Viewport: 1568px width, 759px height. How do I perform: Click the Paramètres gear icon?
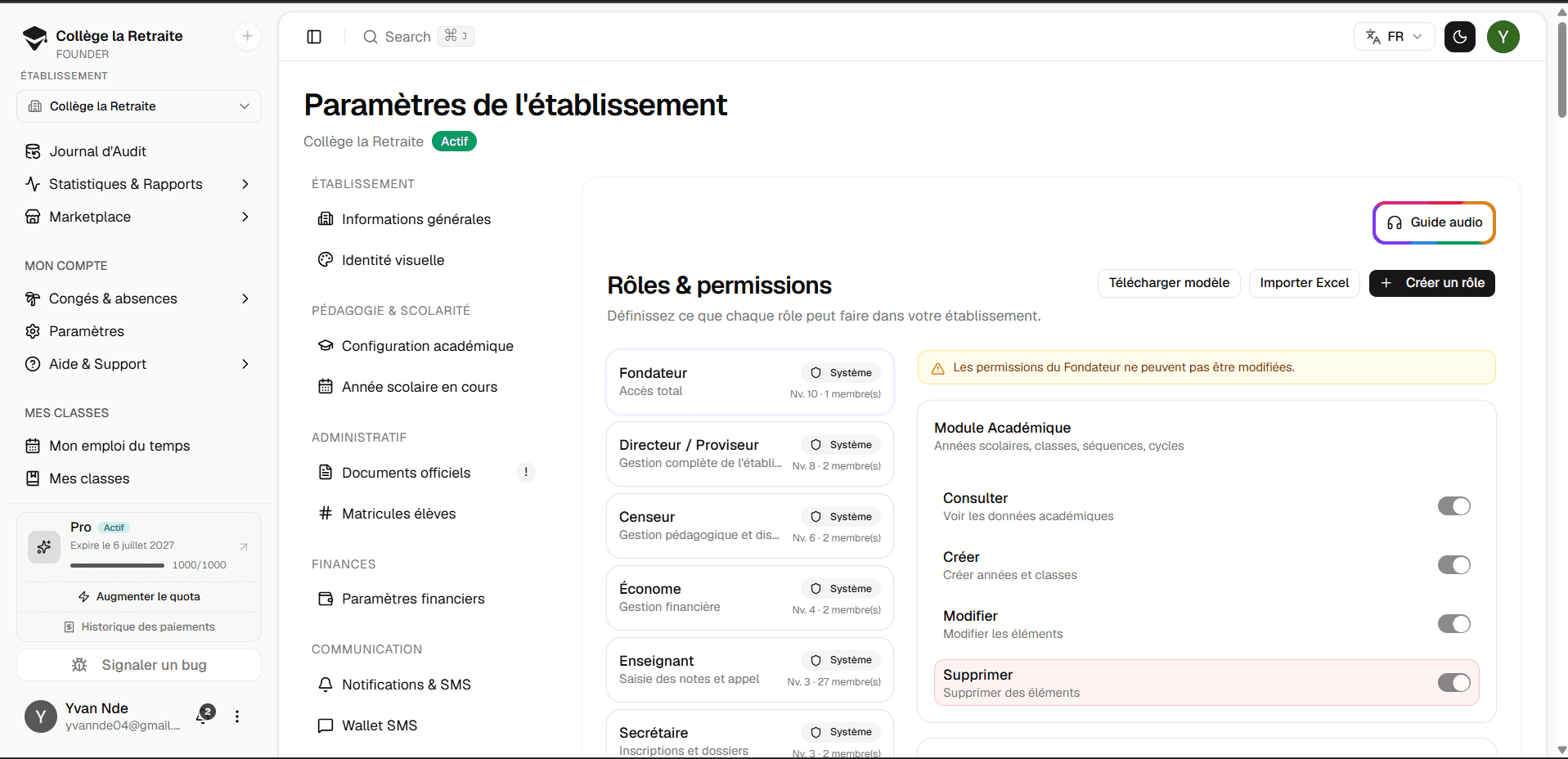click(x=33, y=331)
